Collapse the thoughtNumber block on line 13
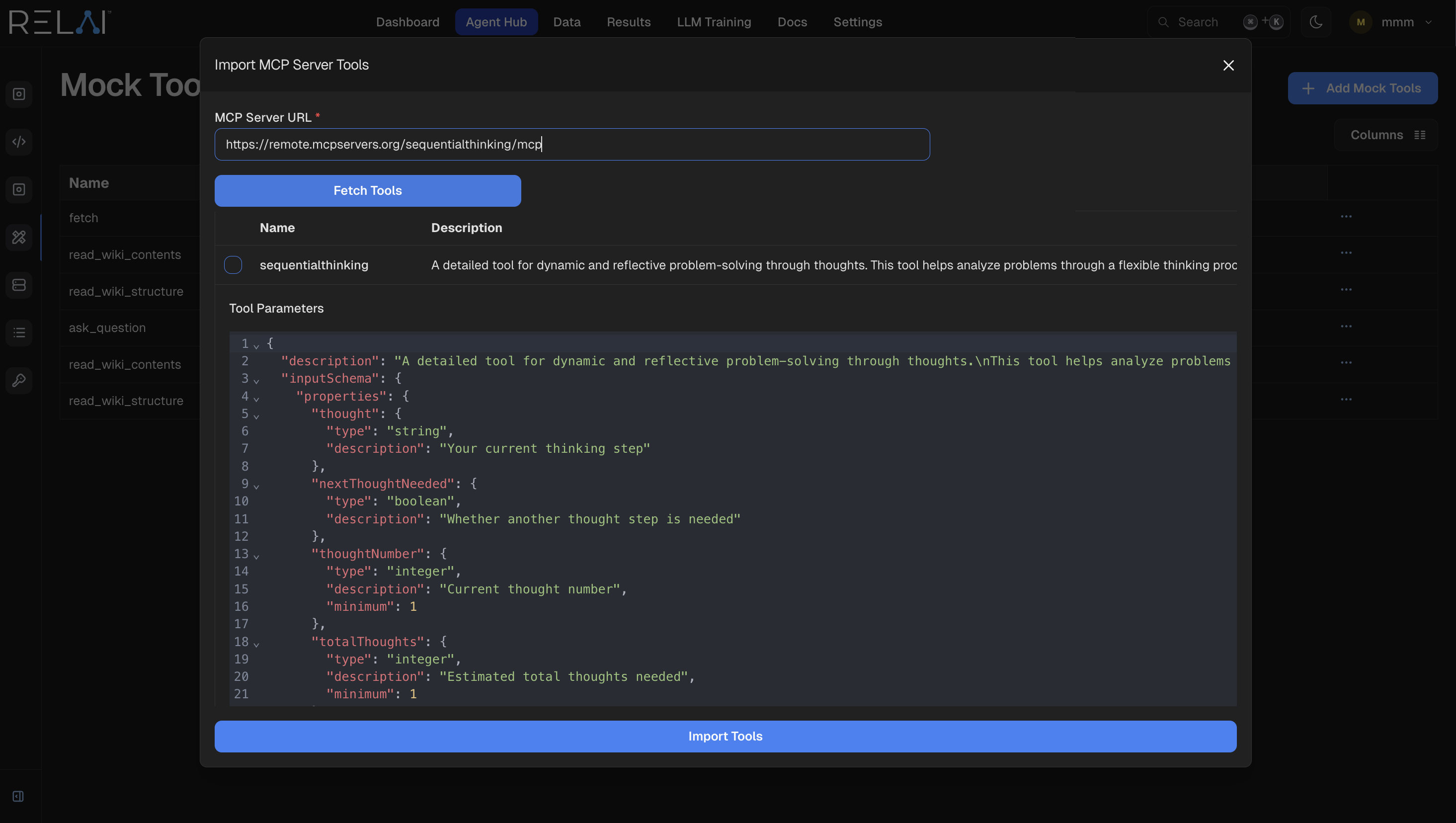 (256, 556)
